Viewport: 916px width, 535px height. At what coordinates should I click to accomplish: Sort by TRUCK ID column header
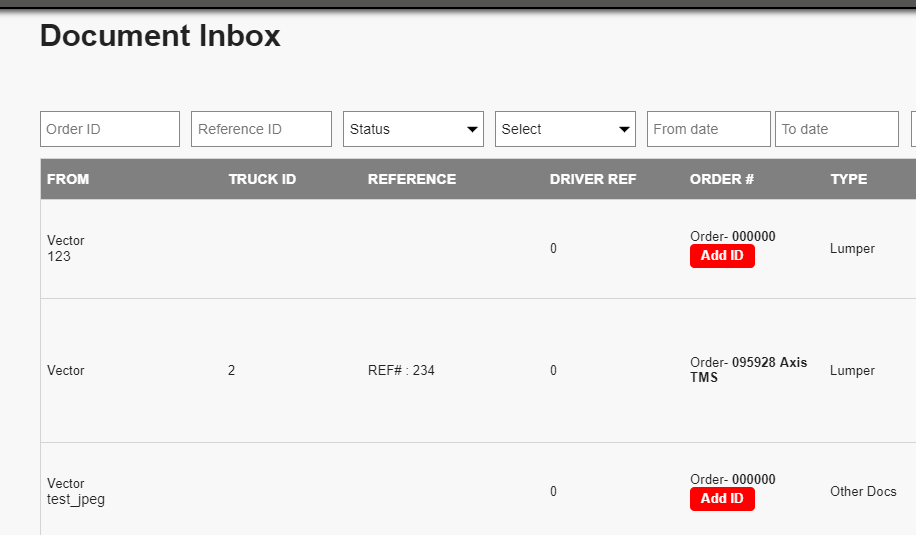[x=262, y=179]
